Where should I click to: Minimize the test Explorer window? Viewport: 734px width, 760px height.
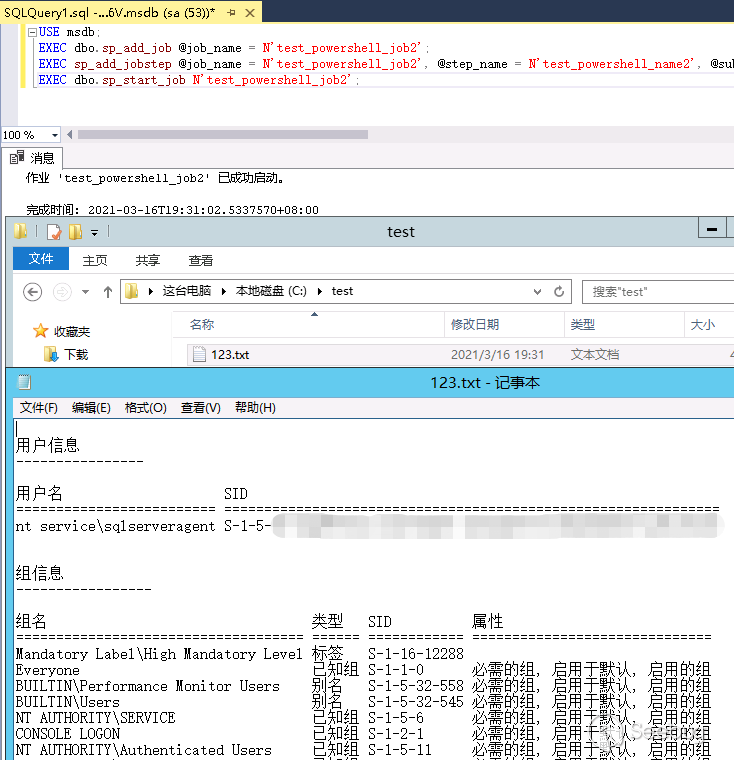point(712,228)
